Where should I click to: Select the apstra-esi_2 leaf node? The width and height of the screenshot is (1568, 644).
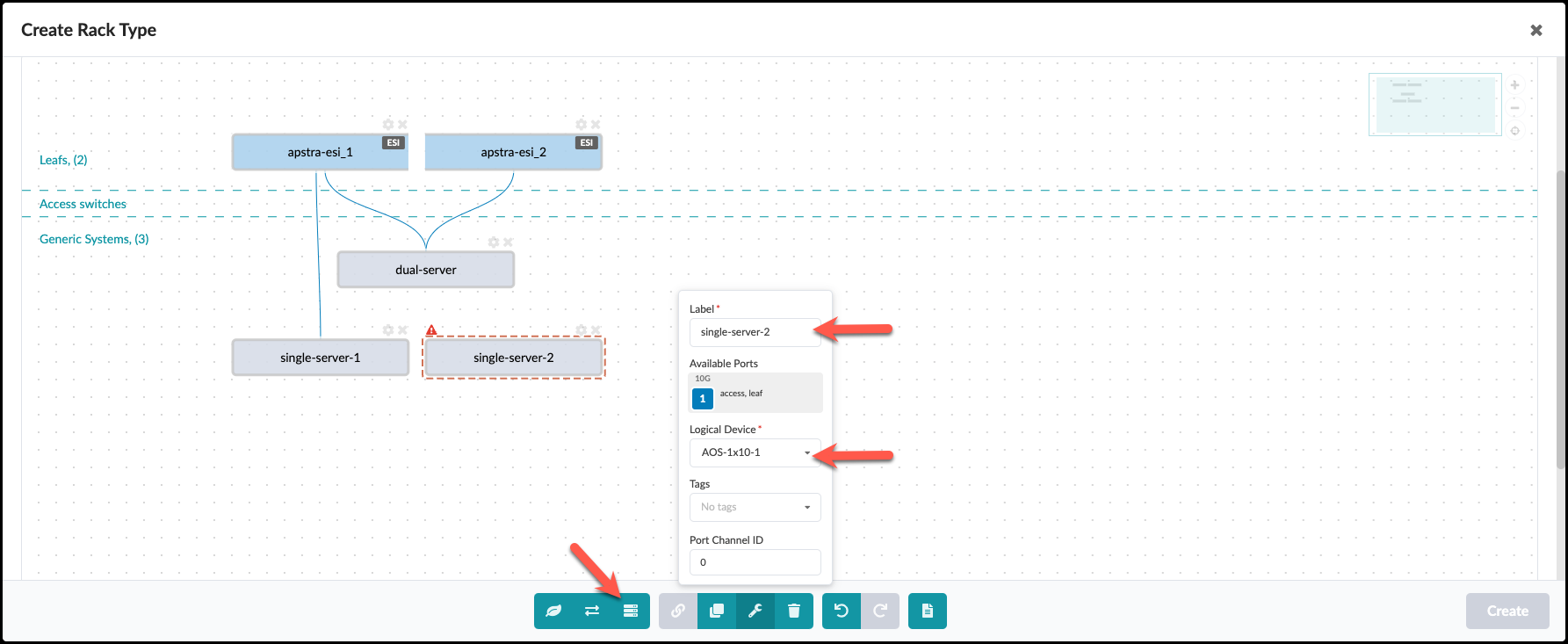click(513, 153)
